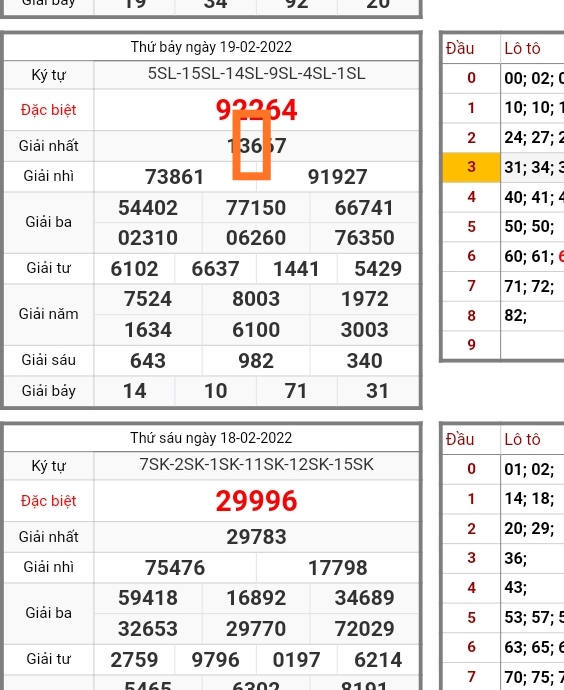
Task: Select Giải bảy number 10 for 19-02-2022
Action: pyautogui.click(x=216, y=391)
